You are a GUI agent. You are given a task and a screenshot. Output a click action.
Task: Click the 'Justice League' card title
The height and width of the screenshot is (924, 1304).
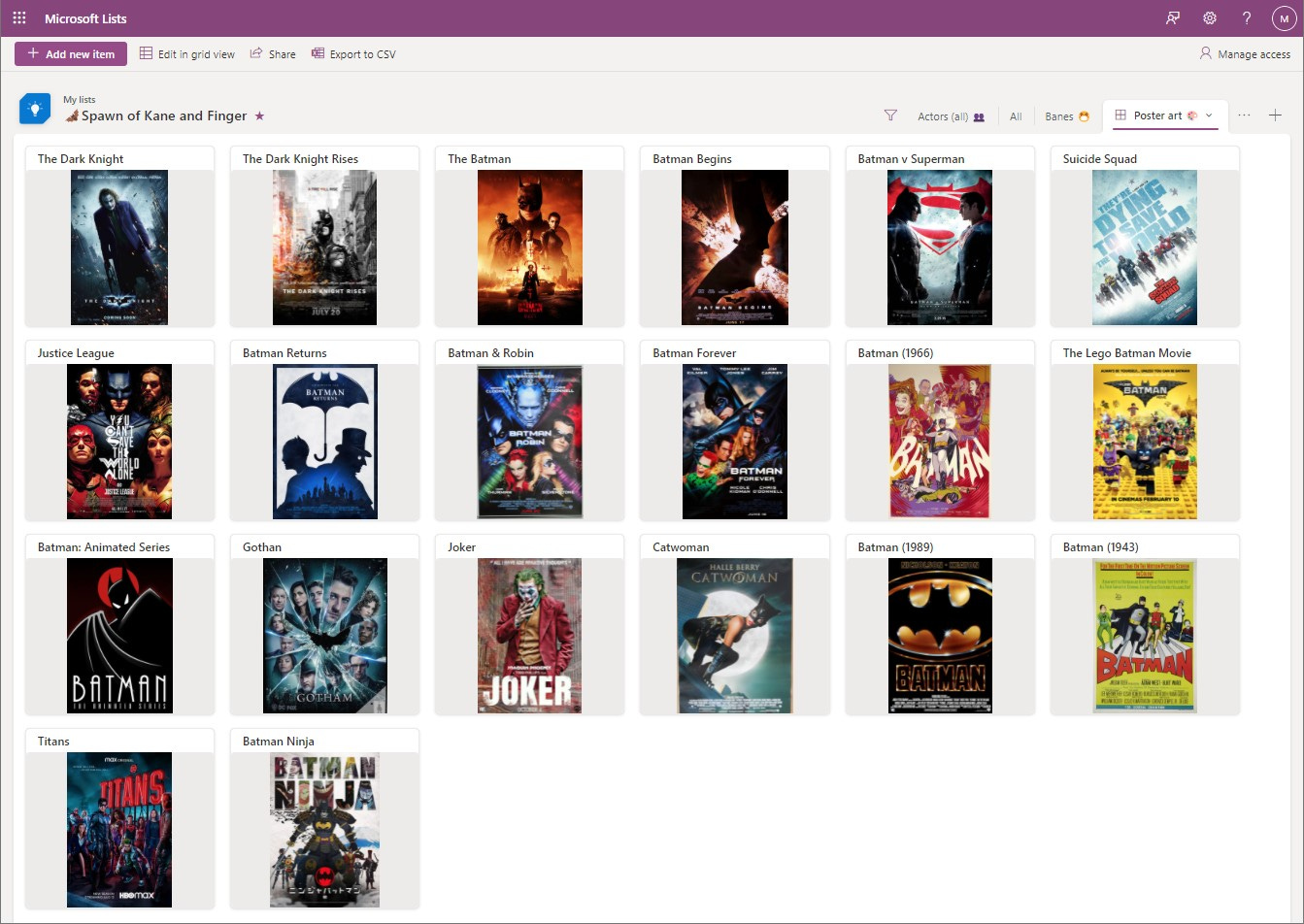pos(76,353)
